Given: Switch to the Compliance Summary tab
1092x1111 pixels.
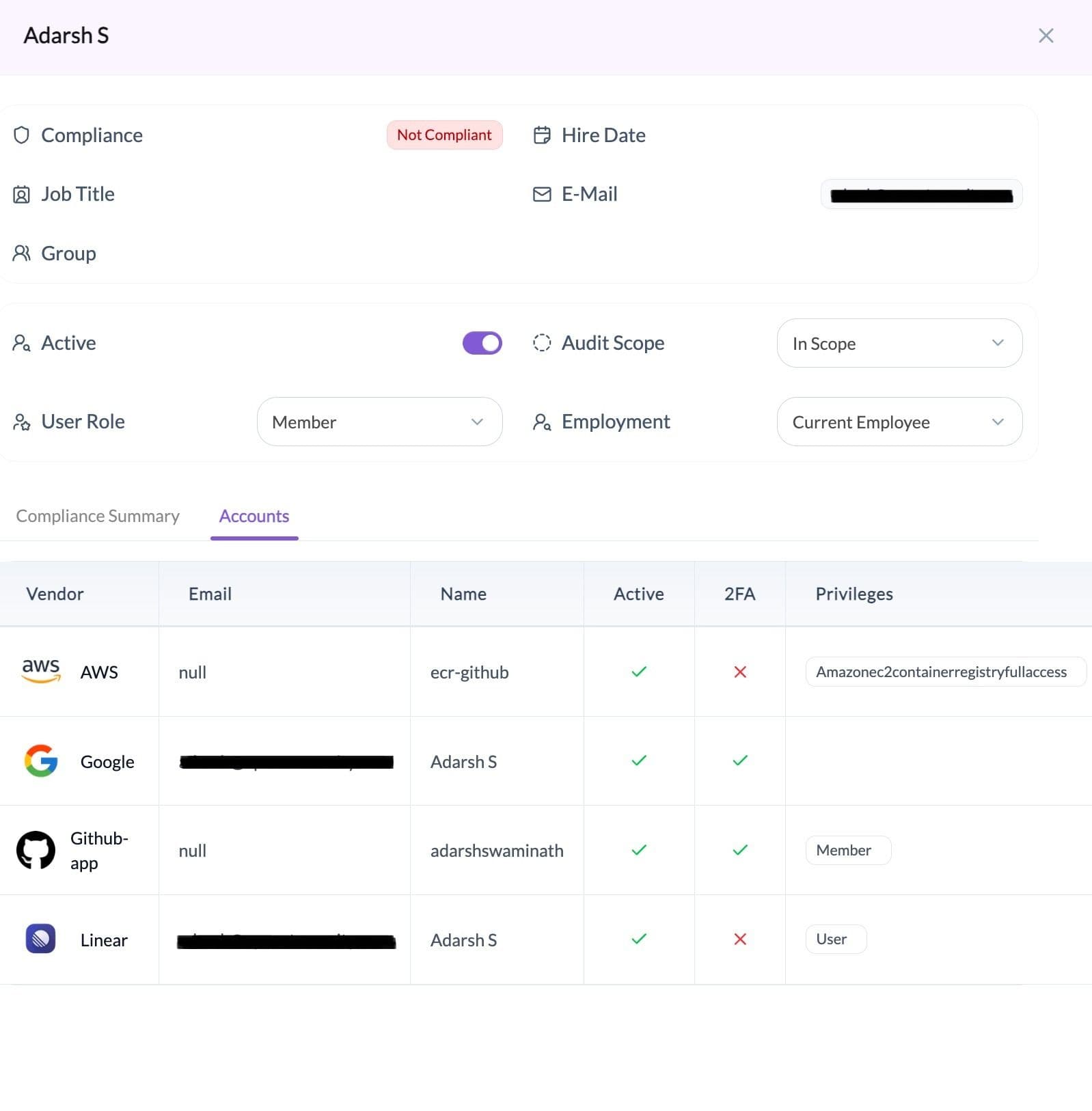Looking at the screenshot, I should tap(98, 516).
